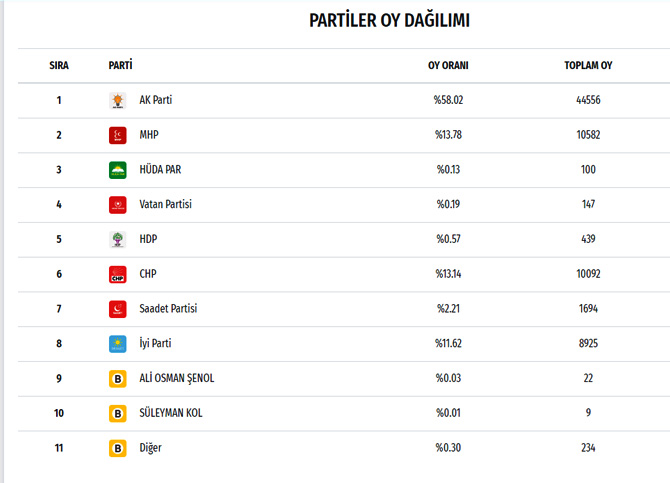Click the Saadet Partisi crescent logo
Screen dimensions: 670x483
[x=118, y=309]
